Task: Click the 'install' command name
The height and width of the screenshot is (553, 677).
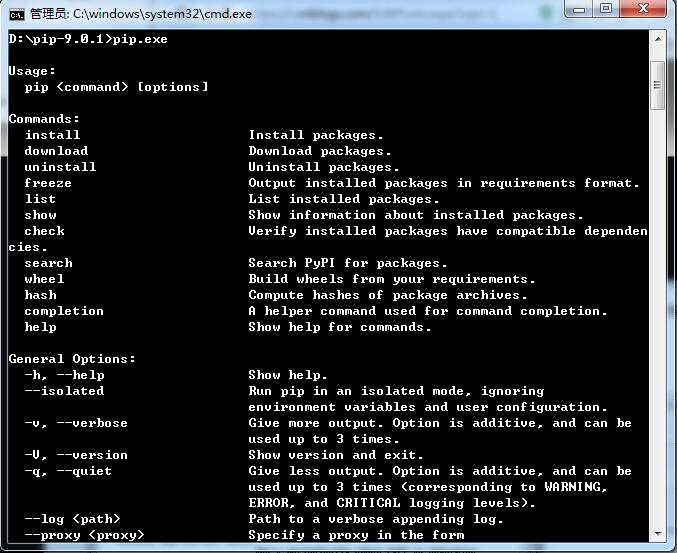Action: click(52, 135)
